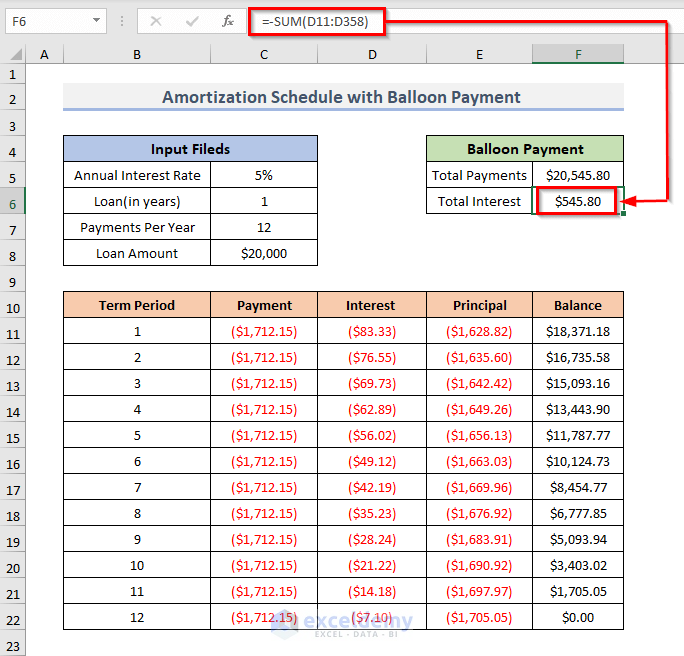Click the Enter checkmark in formula bar
This screenshot has height=656, width=684.
tap(192, 20)
